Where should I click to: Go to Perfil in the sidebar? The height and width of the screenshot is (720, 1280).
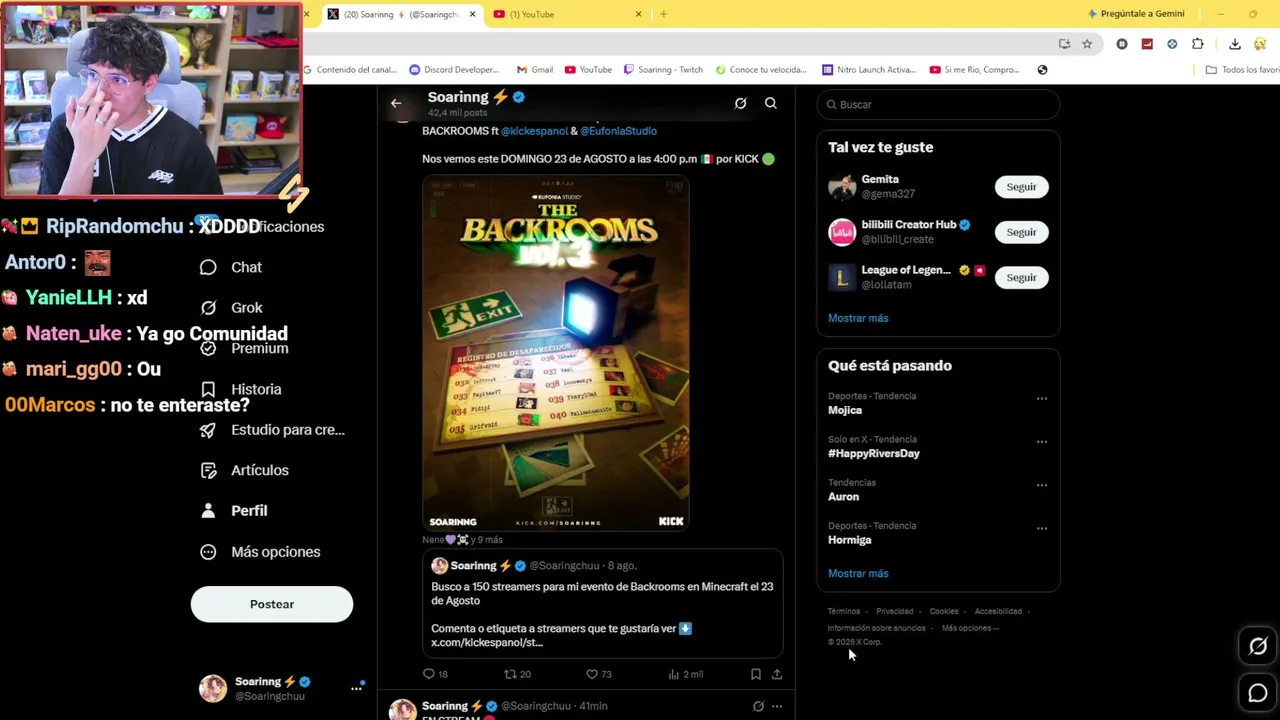click(x=233, y=511)
